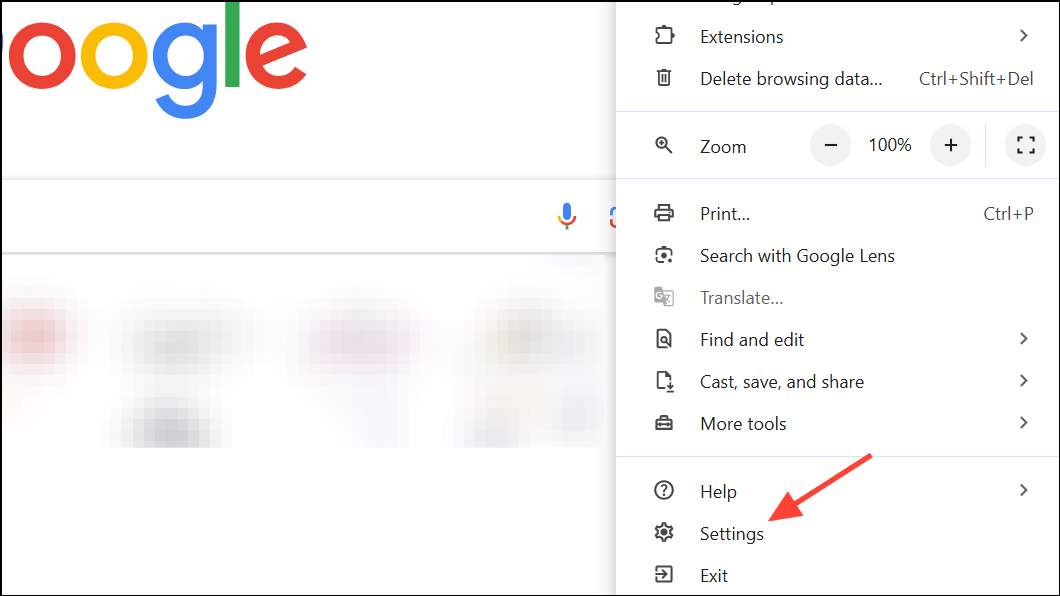Choose Exit from the Chrome menu

pyautogui.click(x=714, y=575)
